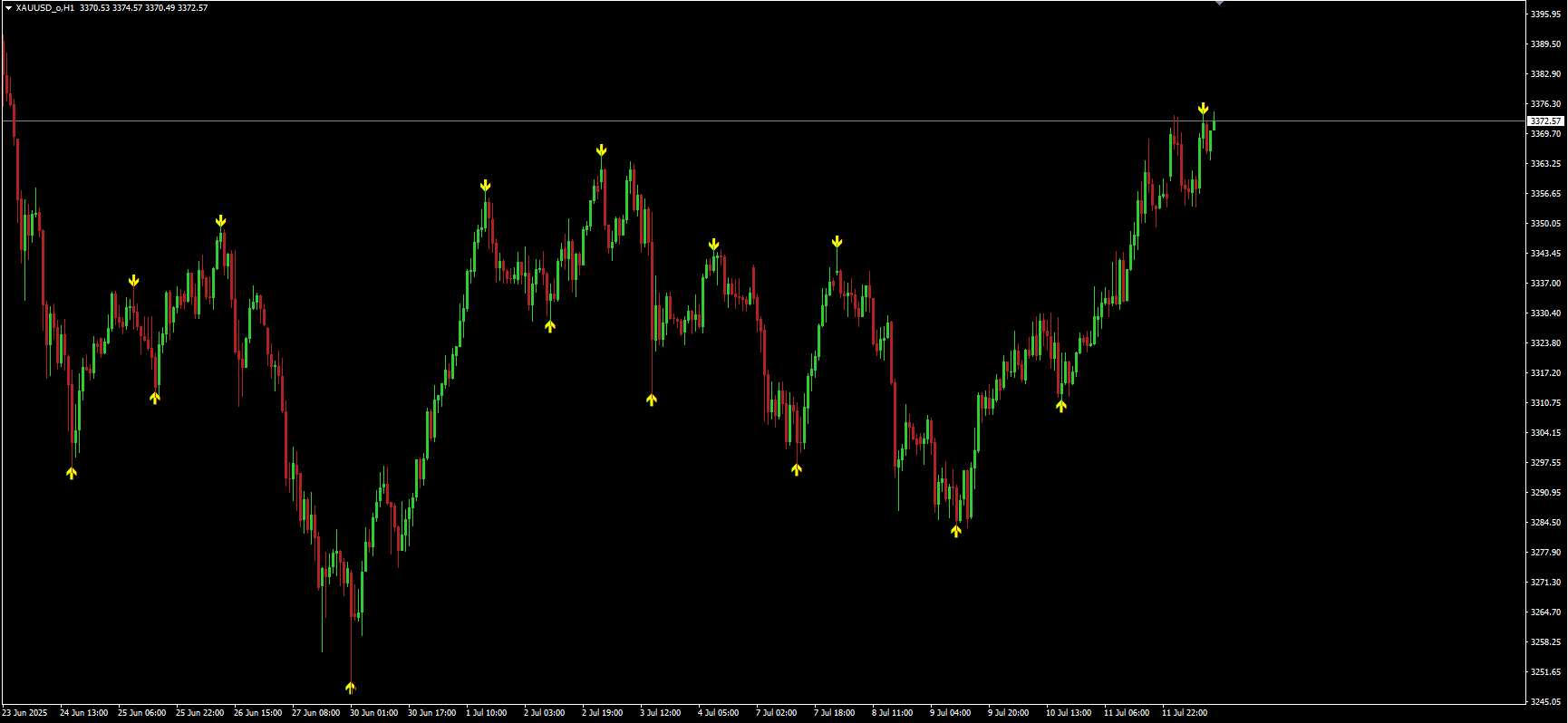Select the yellow buy arrow above 9 Jul 04:00

(x=956, y=531)
